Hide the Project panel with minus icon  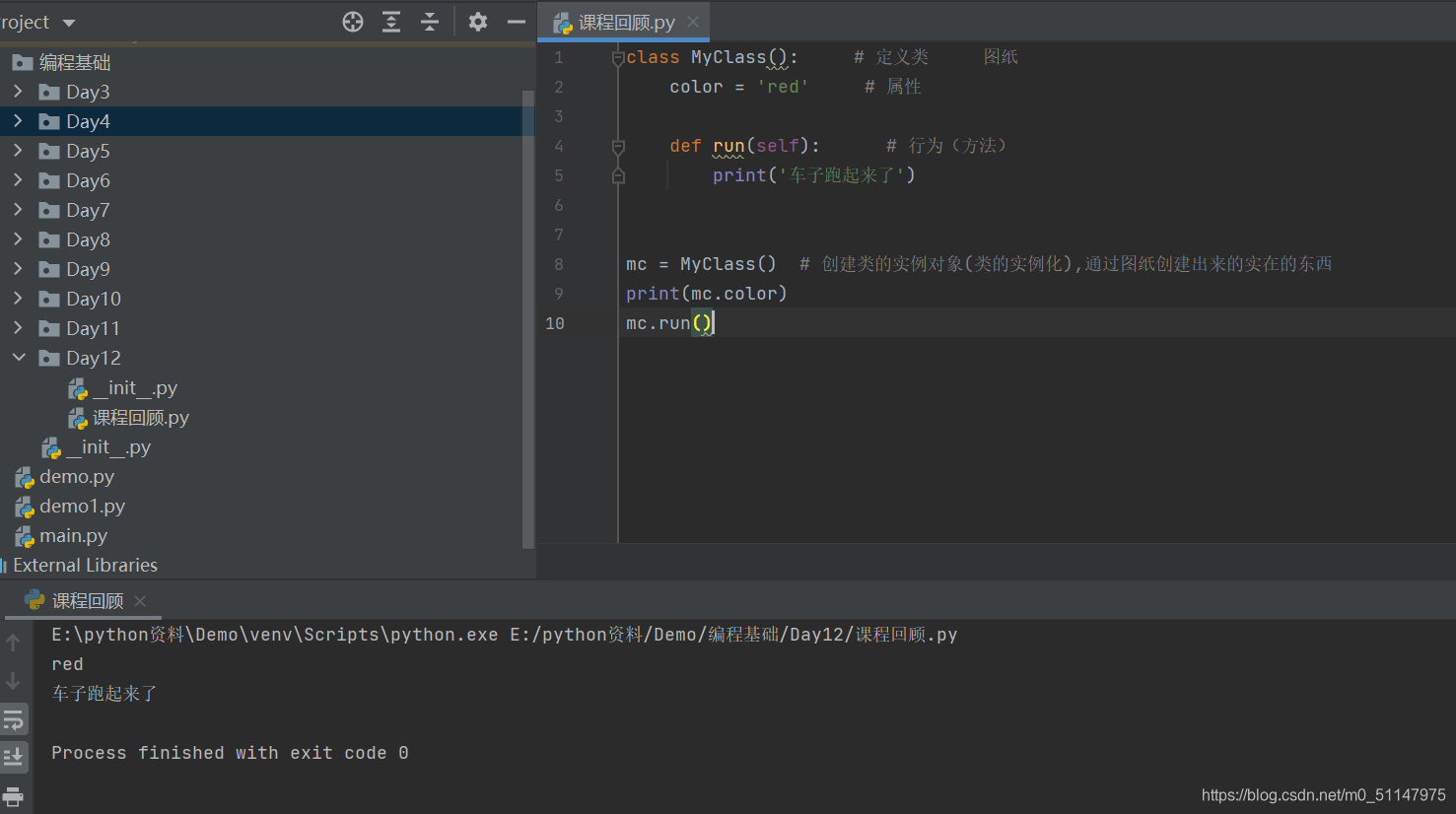(517, 22)
